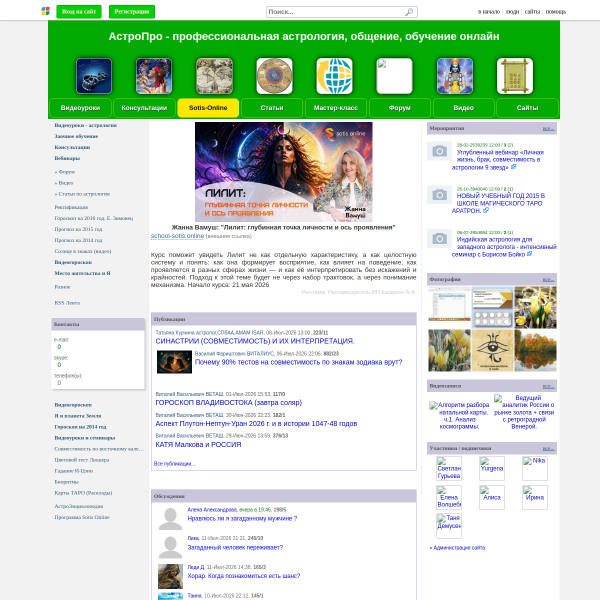
Task: Open Прогноз на 2015 год sidebar item
Action: click(x=78, y=229)
